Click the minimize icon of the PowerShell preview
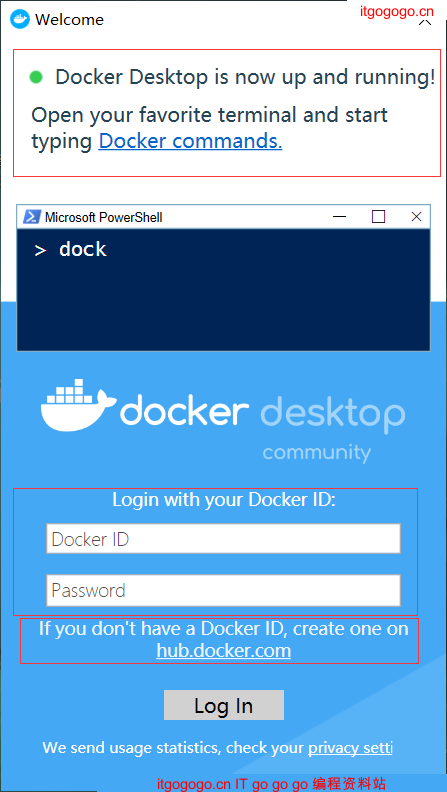Screen dimensions: 447x792 [x=340, y=217]
